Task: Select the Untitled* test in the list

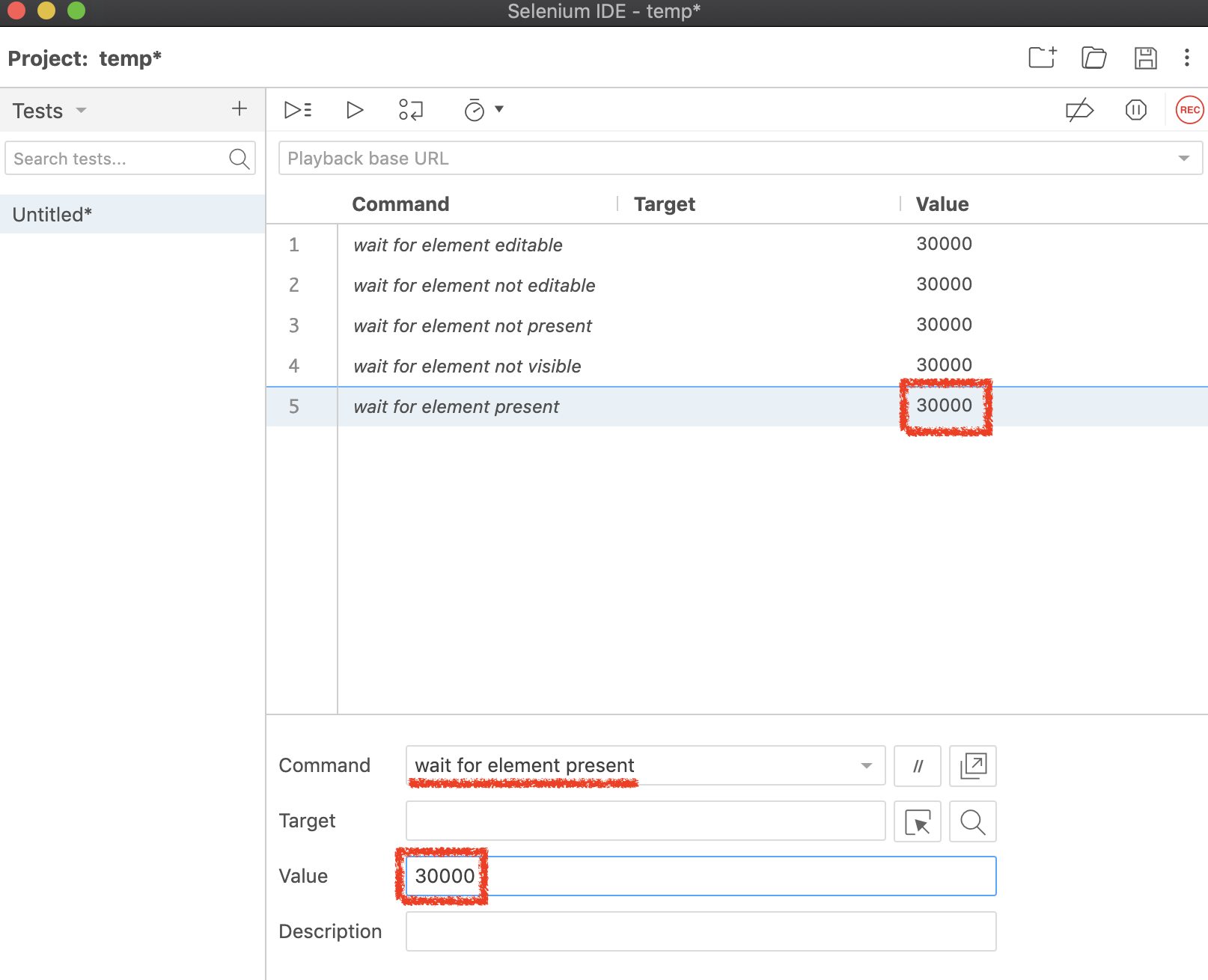Action: [x=132, y=215]
